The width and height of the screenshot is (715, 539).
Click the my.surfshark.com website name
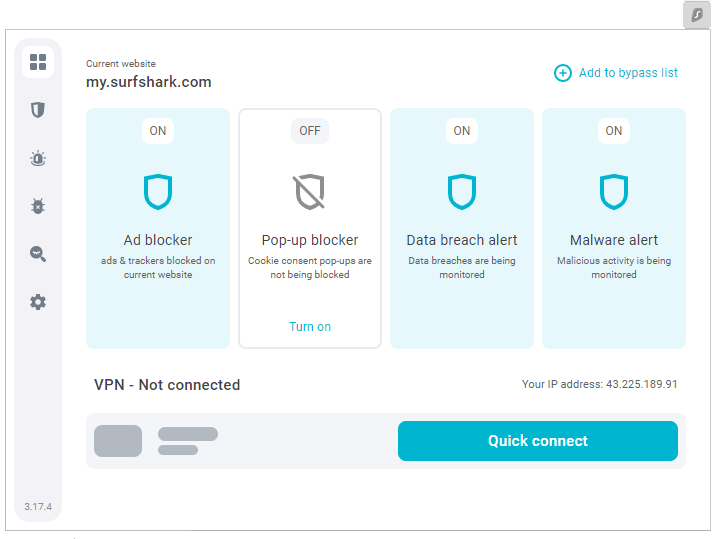[149, 82]
